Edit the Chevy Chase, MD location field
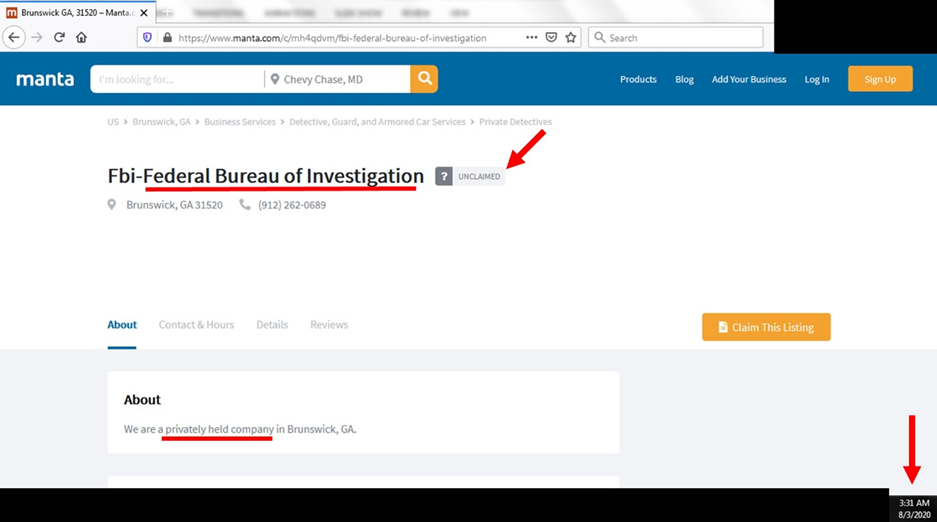 [338, 79]
